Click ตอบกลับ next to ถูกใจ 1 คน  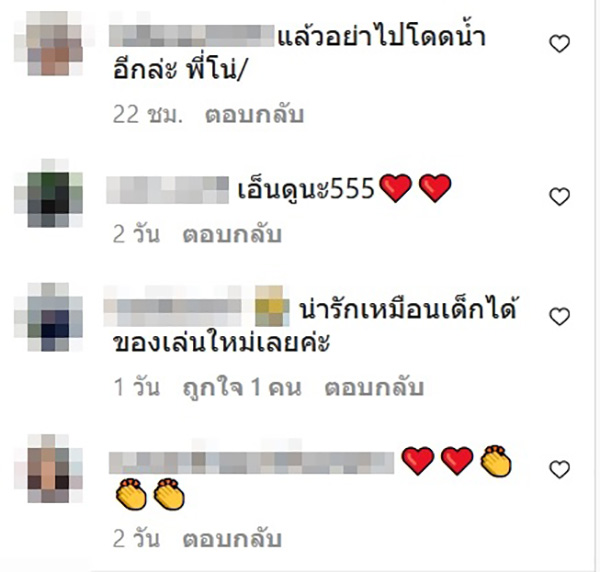tap(374, 387)
